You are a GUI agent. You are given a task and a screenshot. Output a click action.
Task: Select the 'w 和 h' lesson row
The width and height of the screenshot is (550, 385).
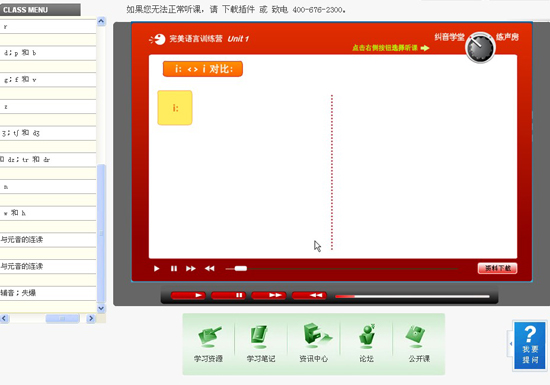click(x=48, y=213)
